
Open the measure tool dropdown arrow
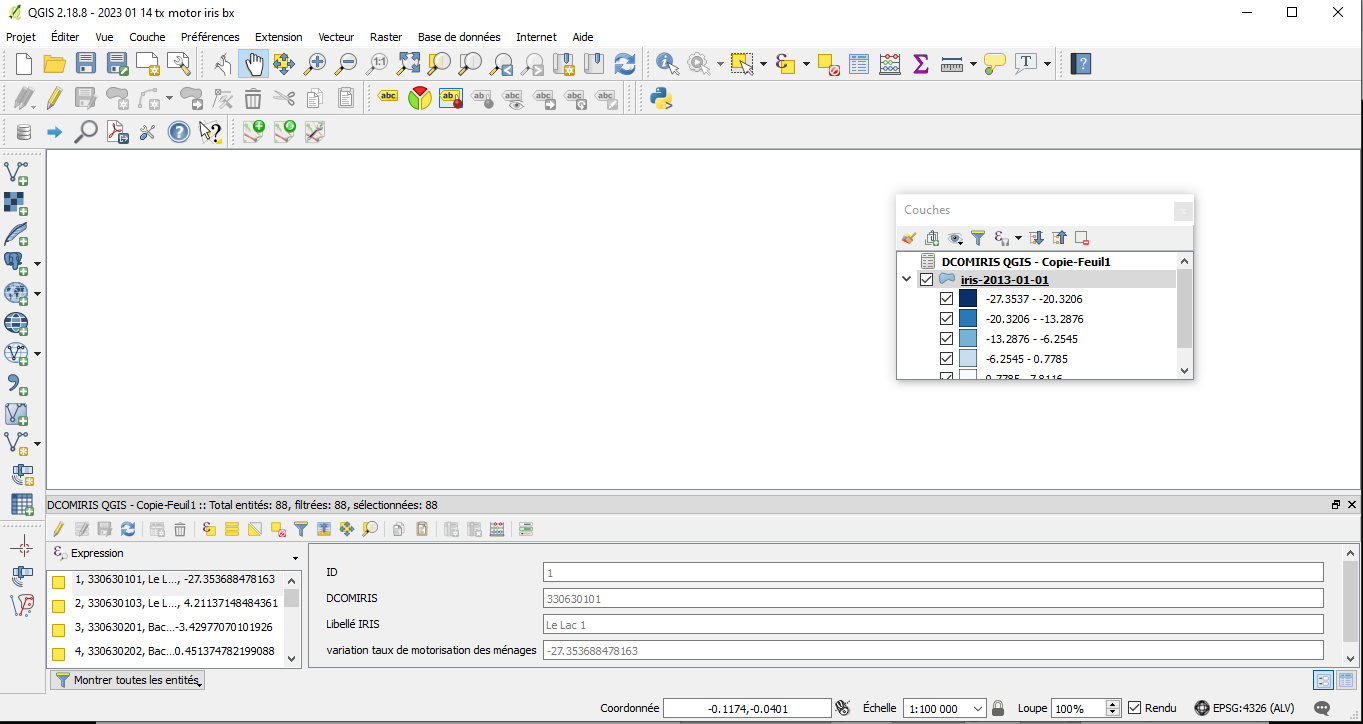coord(973,64)
